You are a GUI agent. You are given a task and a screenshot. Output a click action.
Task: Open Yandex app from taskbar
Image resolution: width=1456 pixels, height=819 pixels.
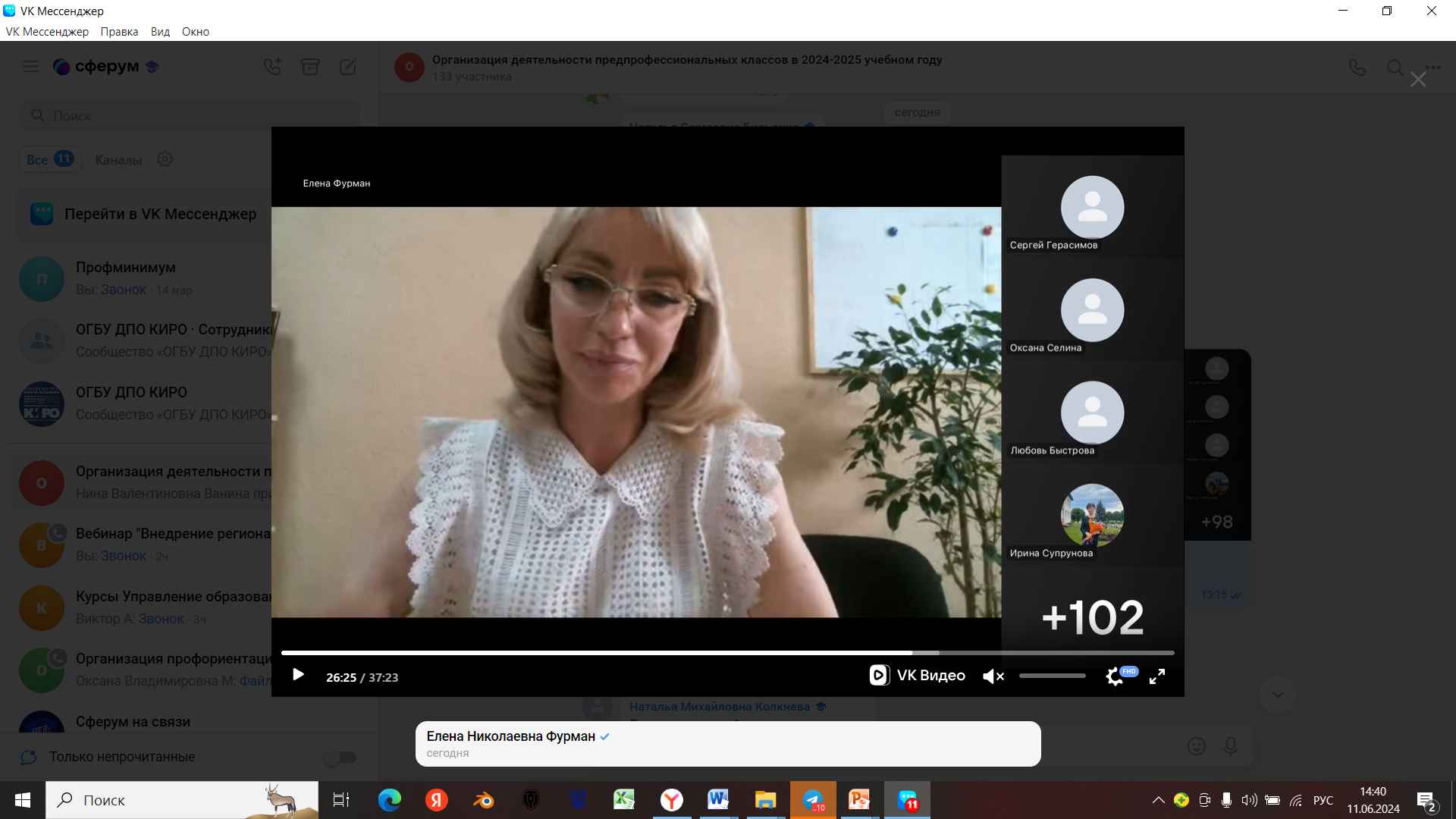click(436, 800)
